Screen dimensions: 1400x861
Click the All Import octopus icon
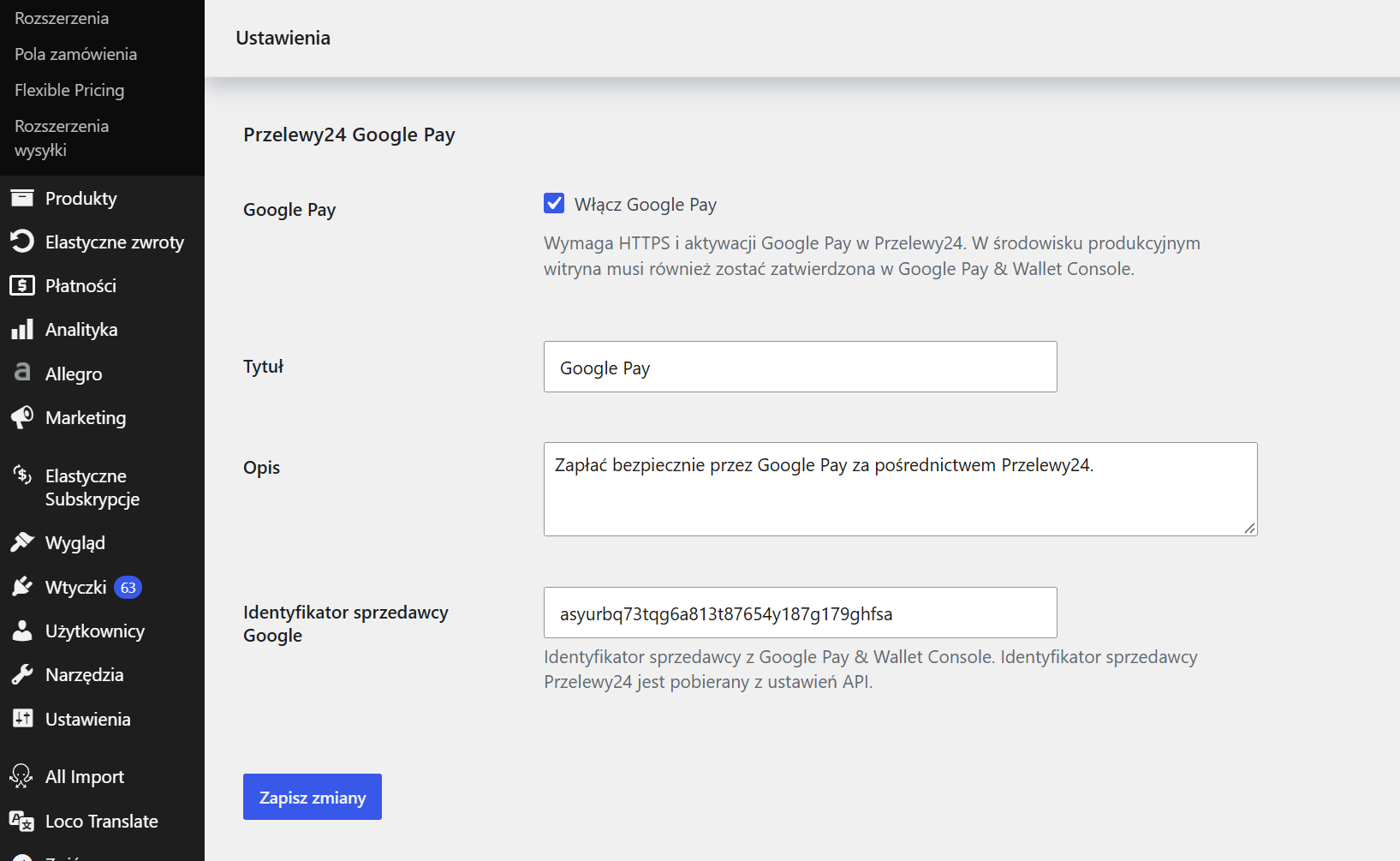[x=22, y=776]
